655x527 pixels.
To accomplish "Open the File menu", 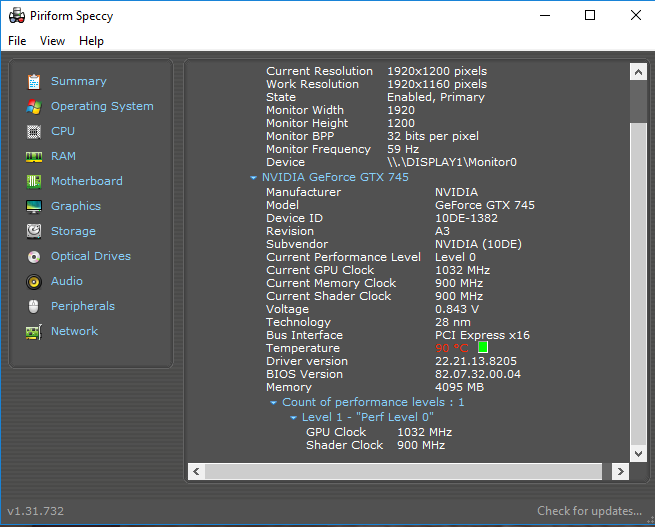I will coord(17,41).
